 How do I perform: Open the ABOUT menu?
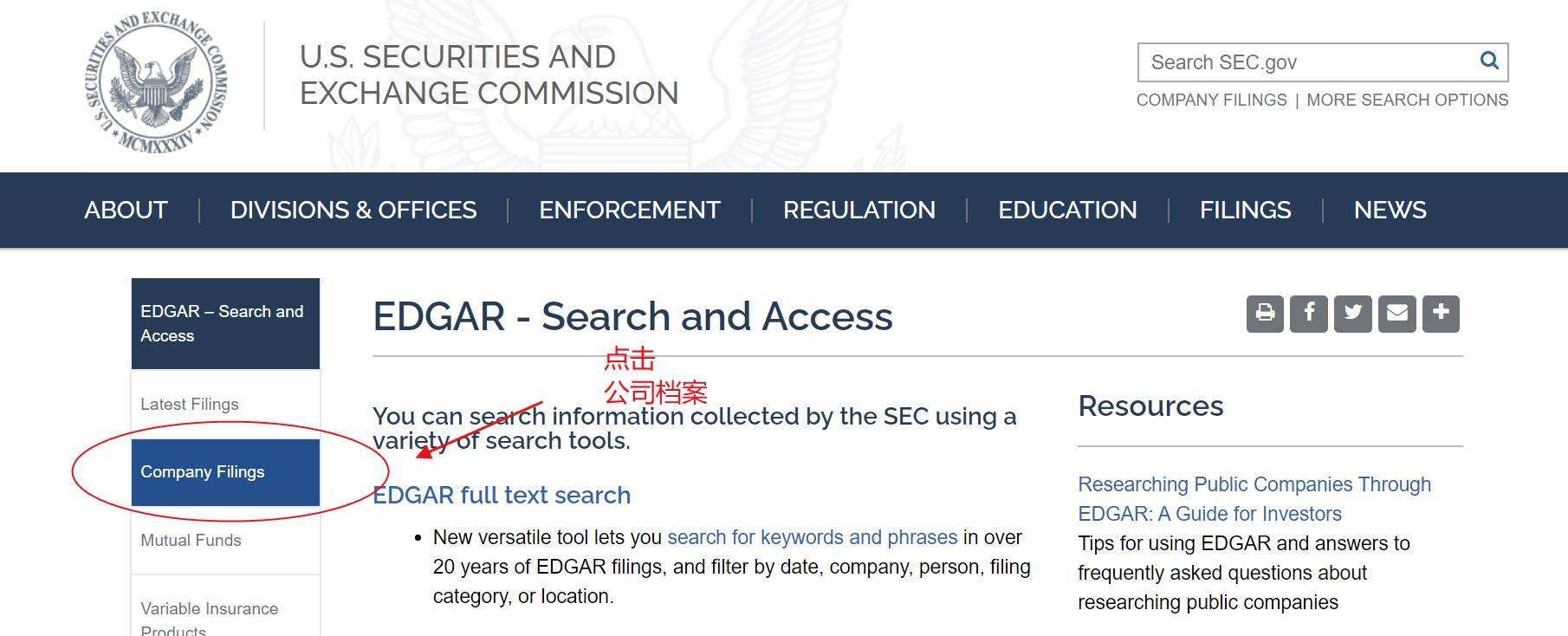pos(126,210)
